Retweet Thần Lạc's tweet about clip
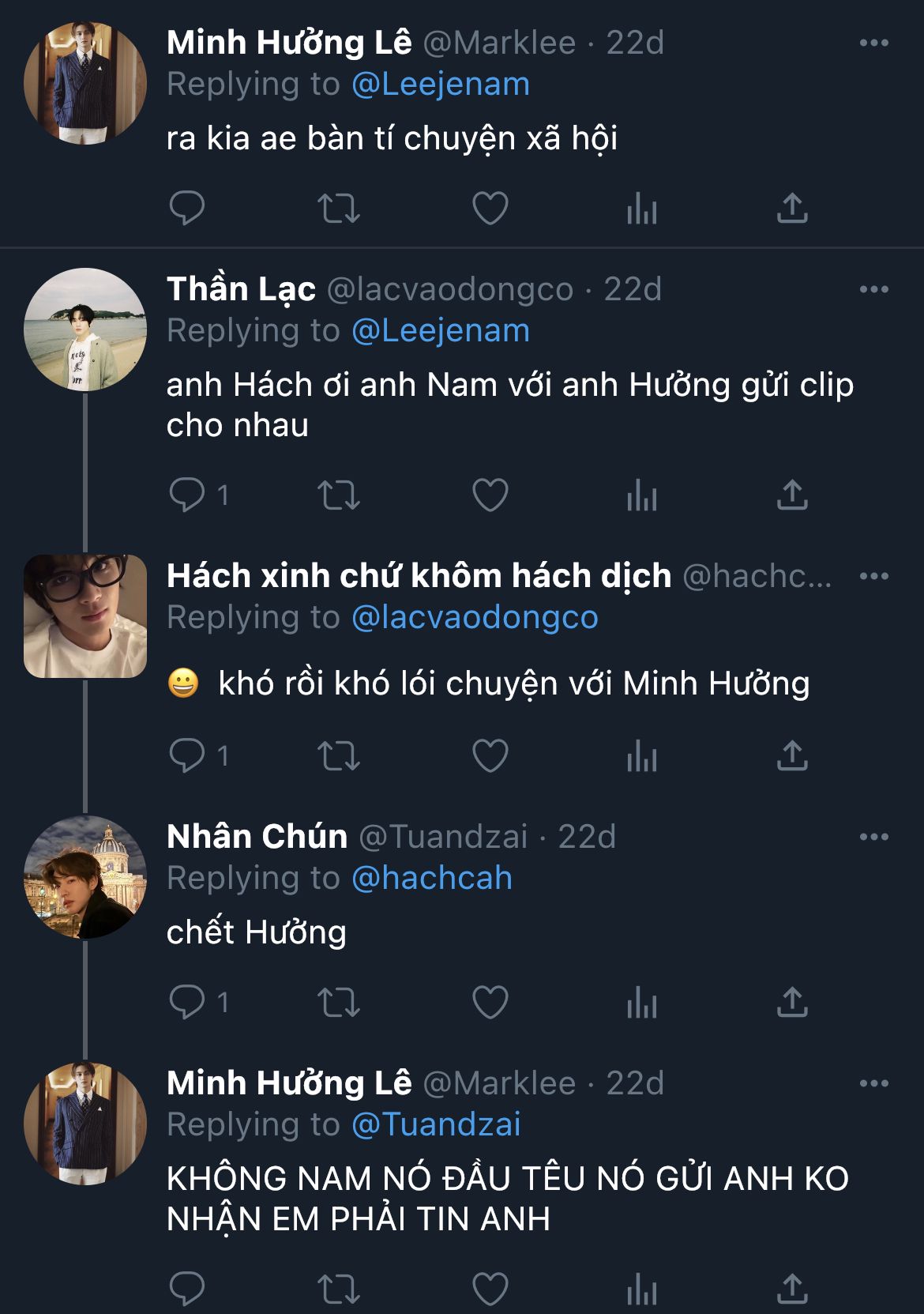The image size is (924, 1314). (x=339, y=495)
